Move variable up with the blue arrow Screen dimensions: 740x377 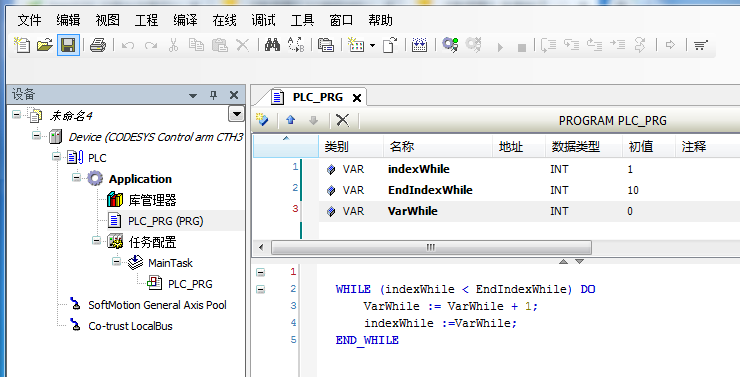(291, 120)
